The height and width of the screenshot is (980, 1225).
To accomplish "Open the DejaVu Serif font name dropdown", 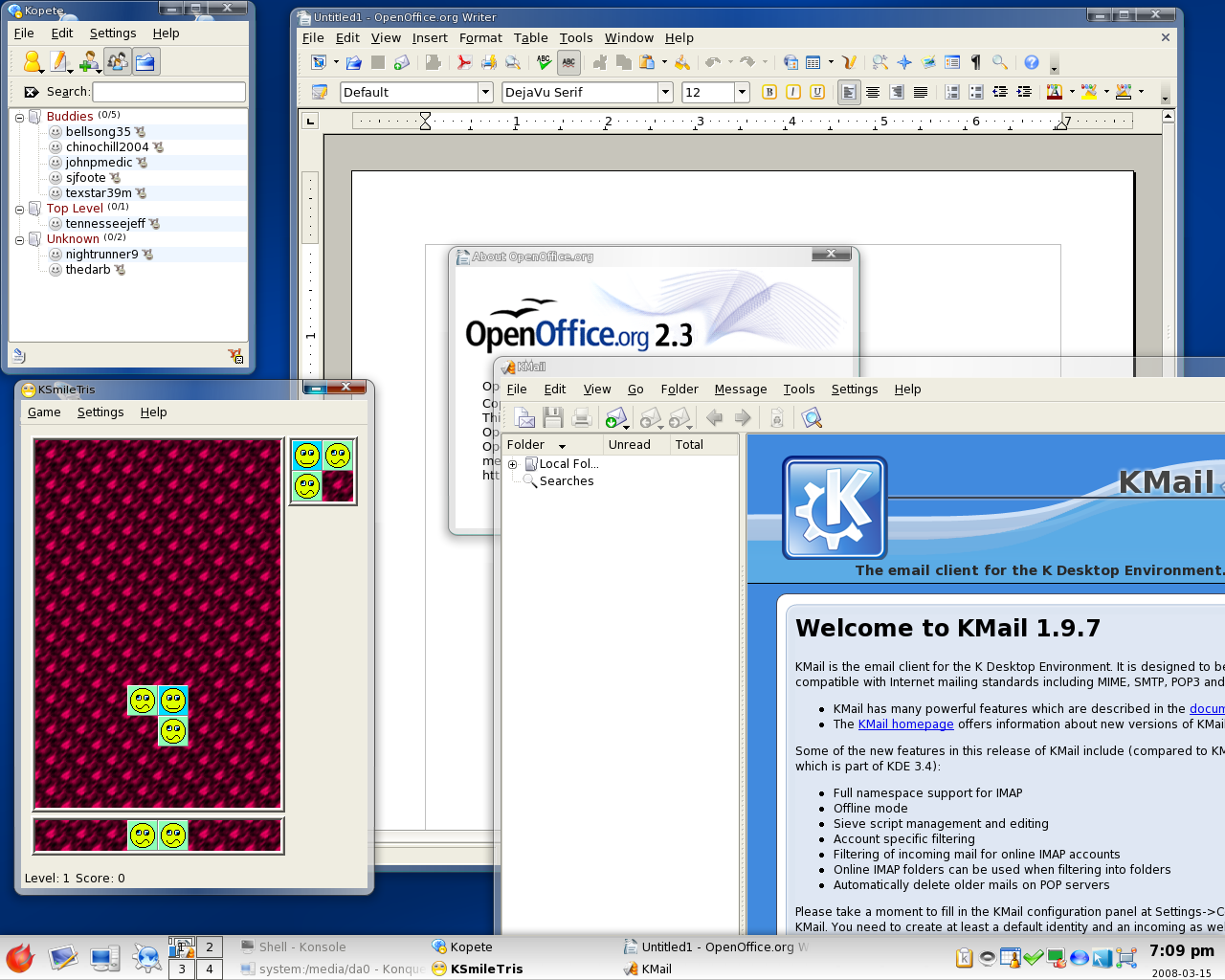I will click(665, 92).
